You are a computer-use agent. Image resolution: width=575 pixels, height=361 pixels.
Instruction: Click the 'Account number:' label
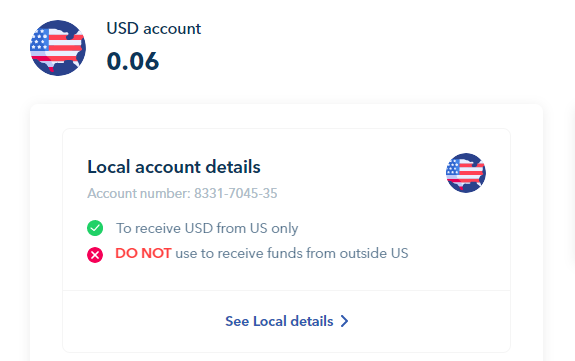[x=139, y=193]
